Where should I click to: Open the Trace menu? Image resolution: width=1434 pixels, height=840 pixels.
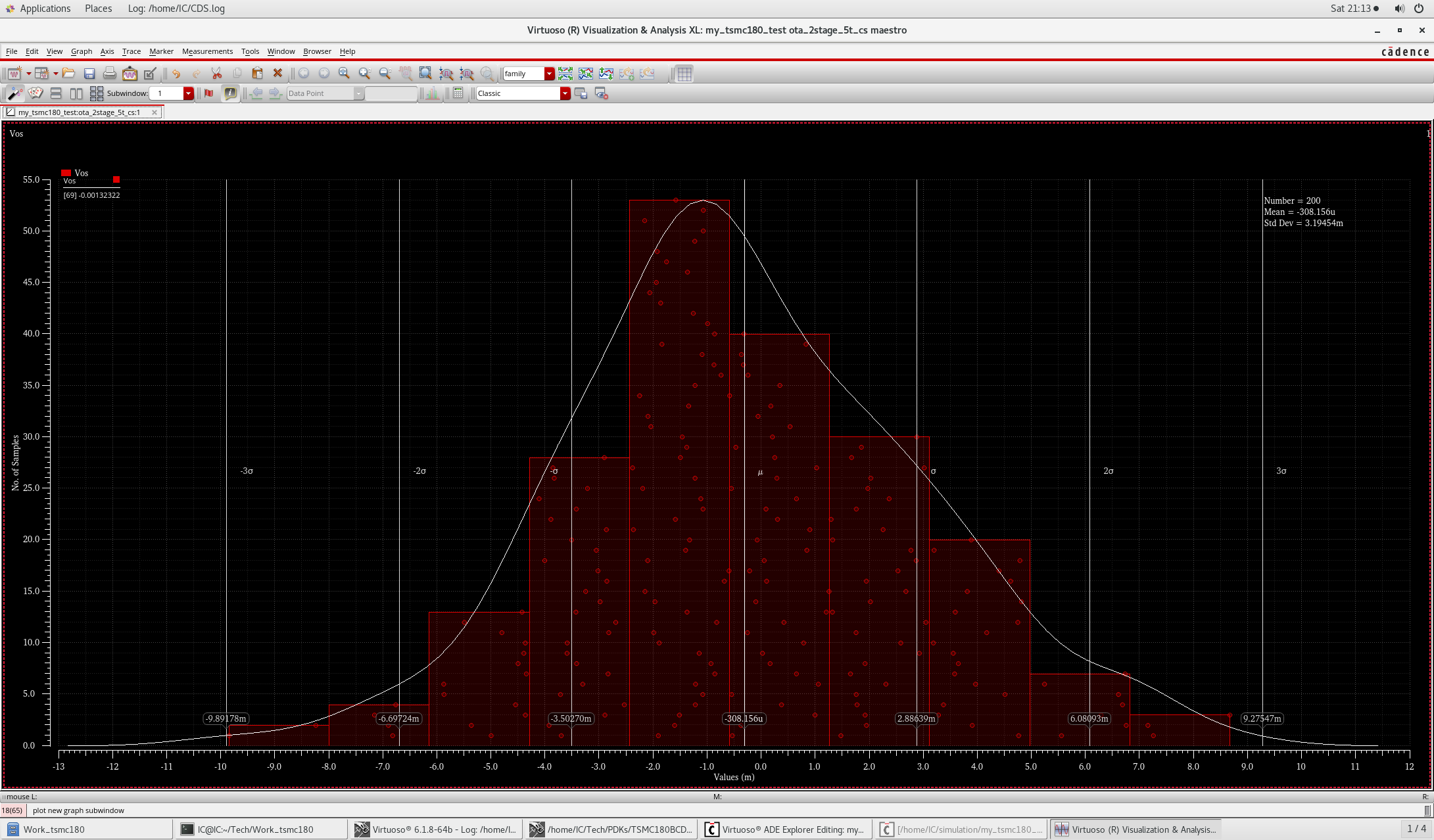[x=131, y=51]
